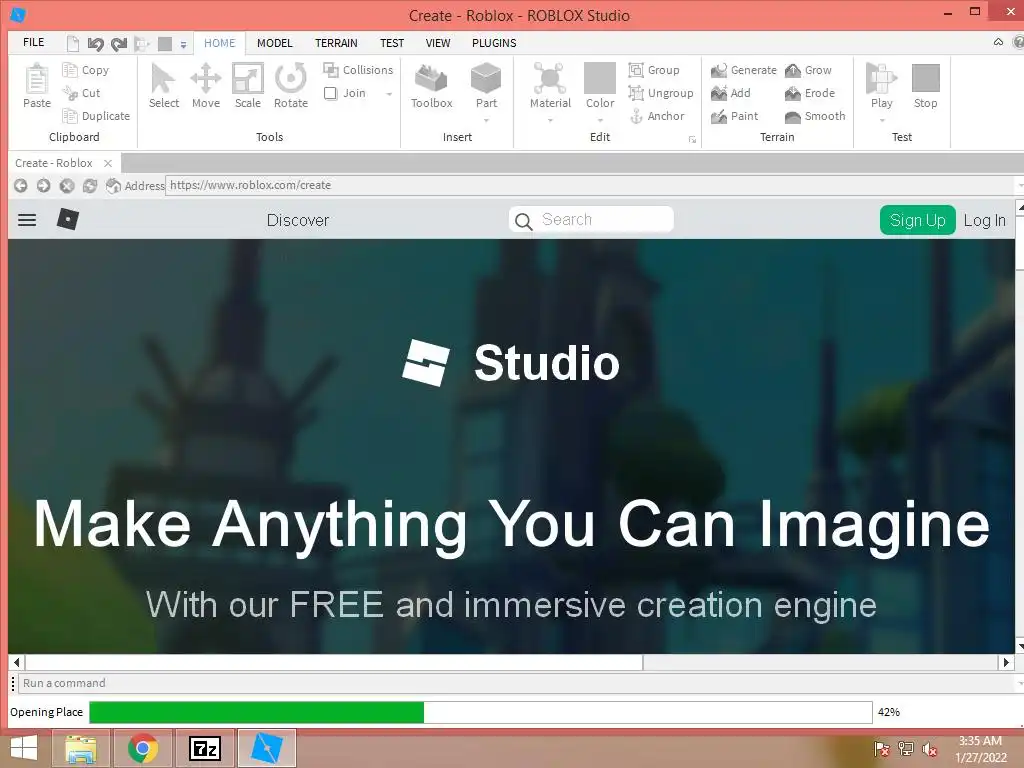Expand the Play dropdown arrow
Screen dimensions: 1024x768
pyautogui.click(x=882, y=120)
